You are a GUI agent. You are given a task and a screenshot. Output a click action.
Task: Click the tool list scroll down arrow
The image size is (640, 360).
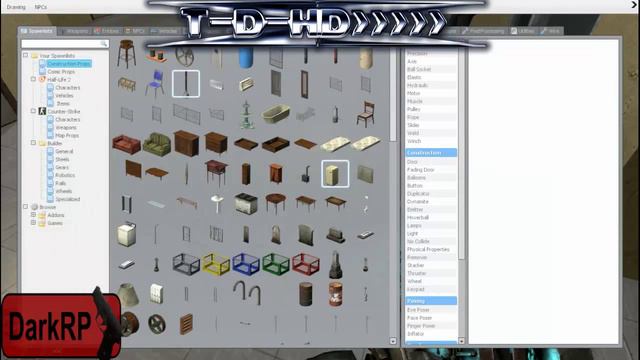[461, 341]
